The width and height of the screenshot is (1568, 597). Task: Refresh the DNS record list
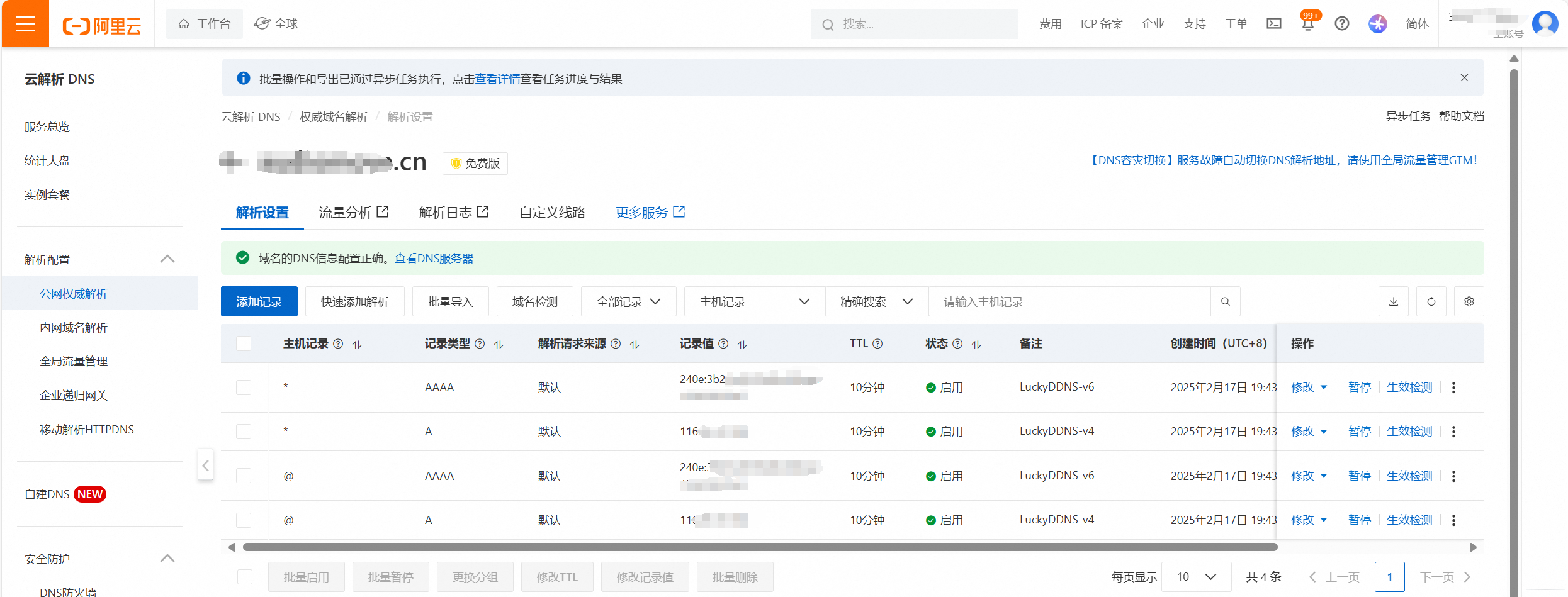(1431, 301)
